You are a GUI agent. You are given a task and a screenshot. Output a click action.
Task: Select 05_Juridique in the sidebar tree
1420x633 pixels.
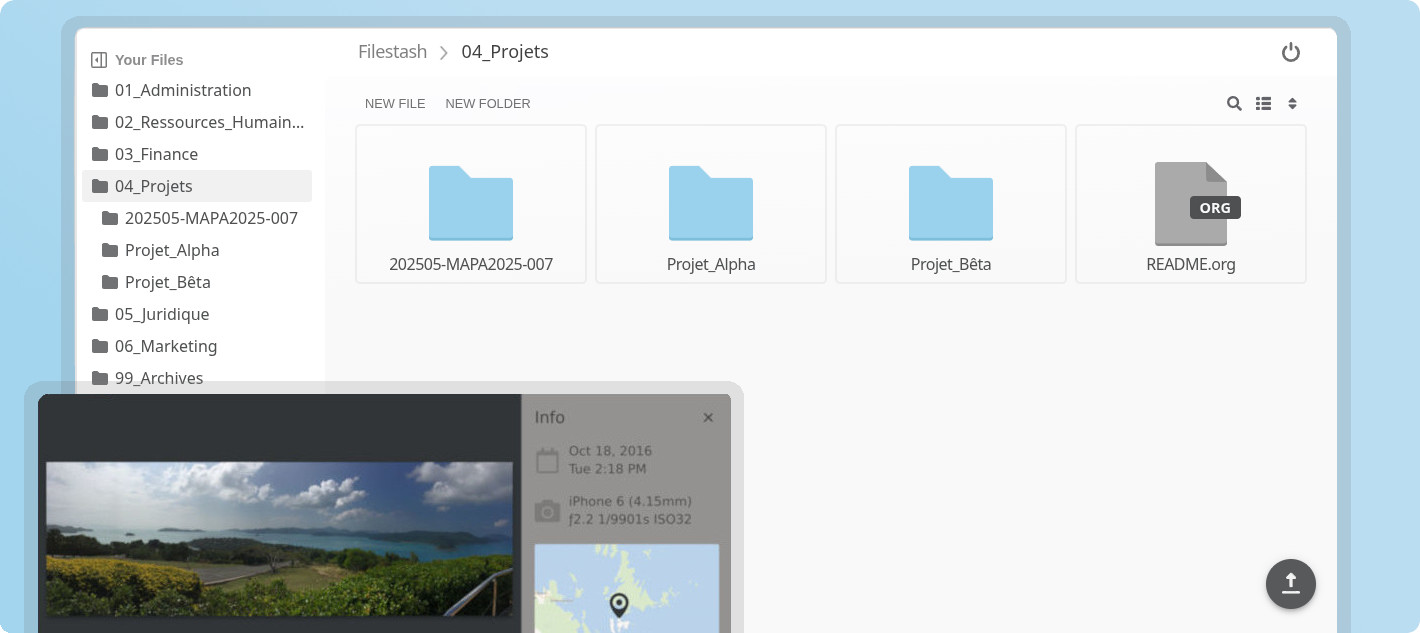coord(161,314)
